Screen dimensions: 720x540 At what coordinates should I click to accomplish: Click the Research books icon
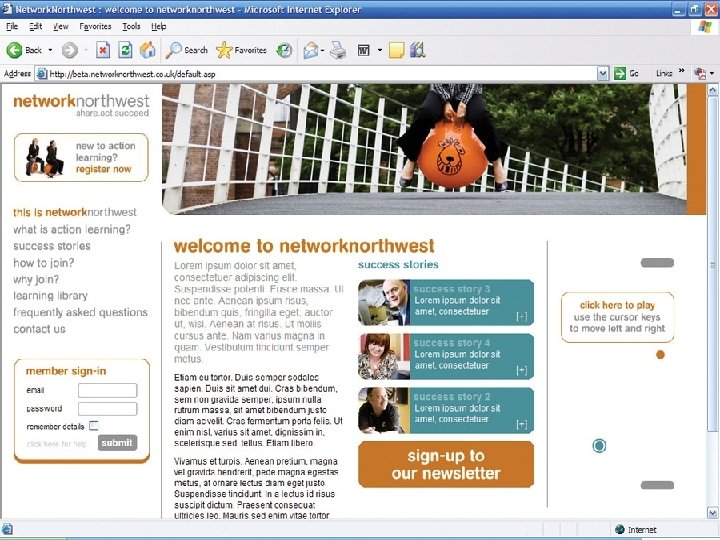point(417,50)
